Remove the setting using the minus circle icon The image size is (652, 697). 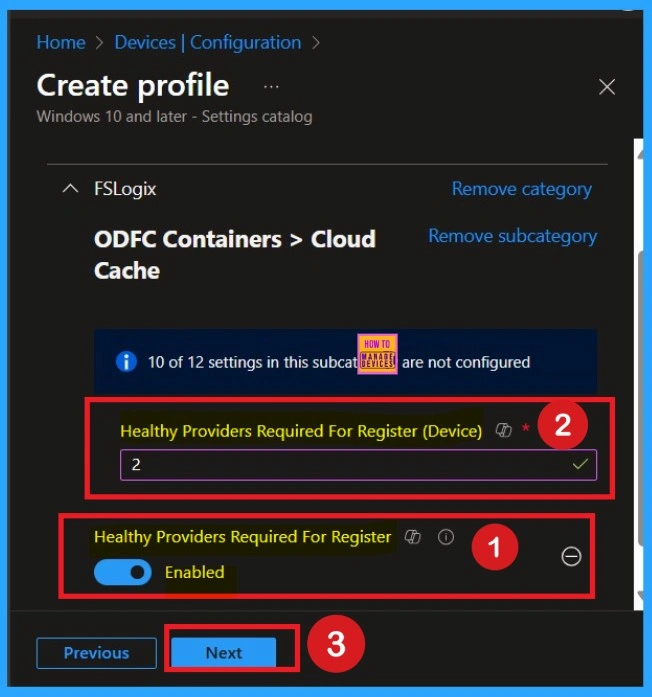click(571, 557)
